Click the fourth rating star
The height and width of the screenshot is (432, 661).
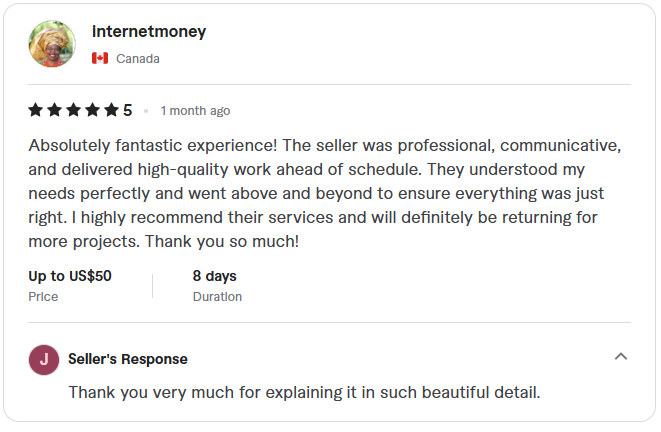tap(91, 110)
